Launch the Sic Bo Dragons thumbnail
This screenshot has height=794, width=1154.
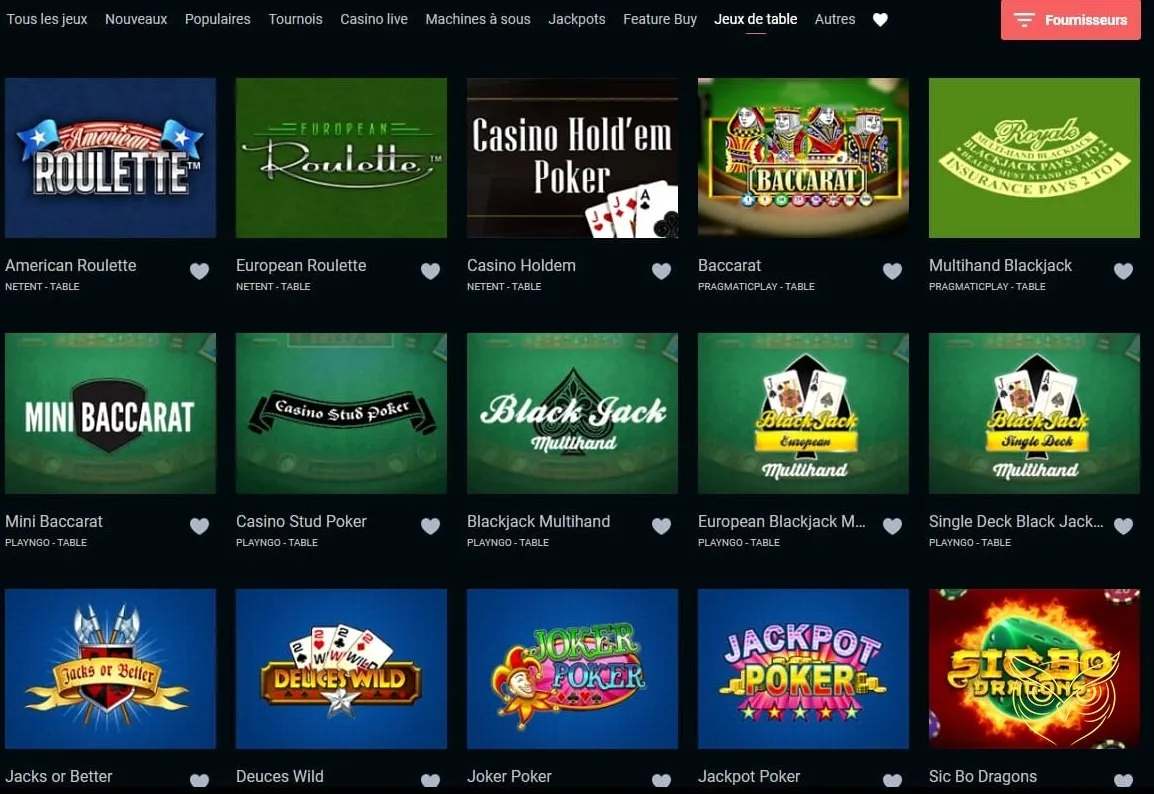pyautogui.click(x=1034, y=669)
